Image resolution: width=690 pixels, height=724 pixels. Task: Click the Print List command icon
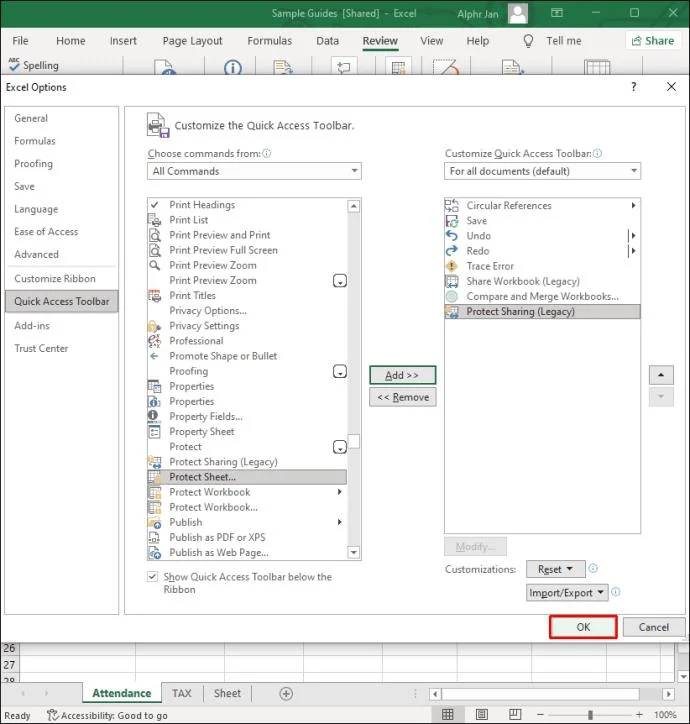(154, 220)
